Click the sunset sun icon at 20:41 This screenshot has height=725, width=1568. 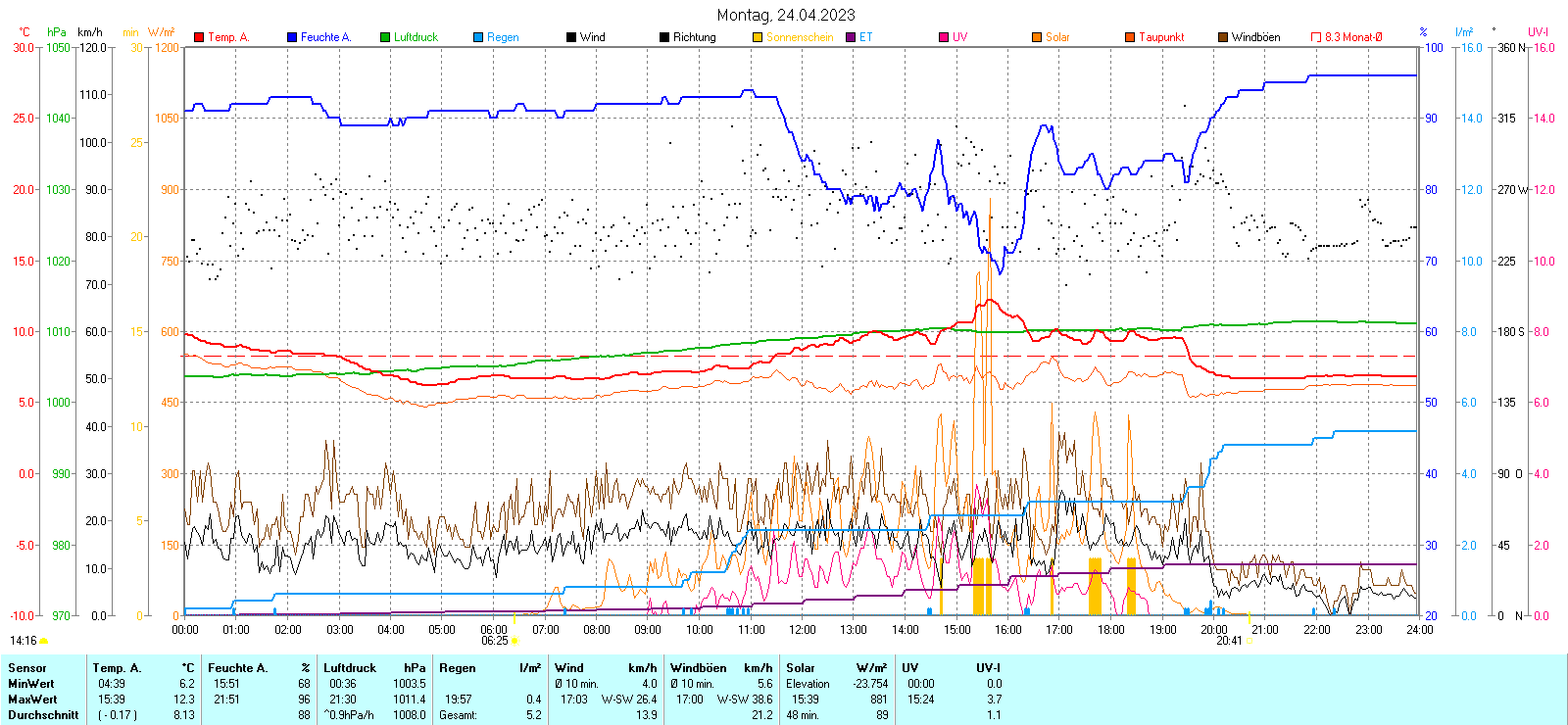tap(1249, 641)
